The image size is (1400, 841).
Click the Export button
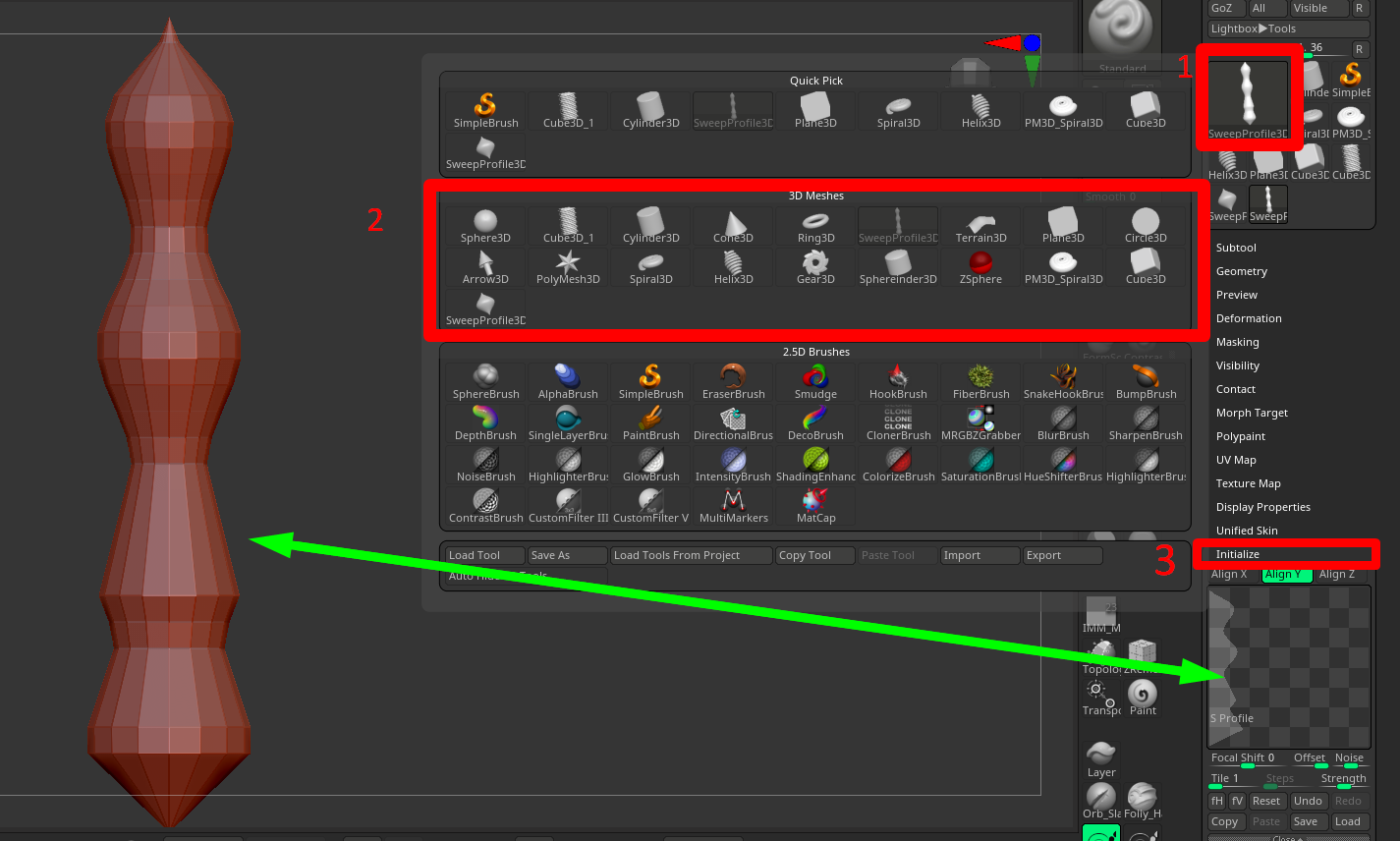pos(1063,555)
